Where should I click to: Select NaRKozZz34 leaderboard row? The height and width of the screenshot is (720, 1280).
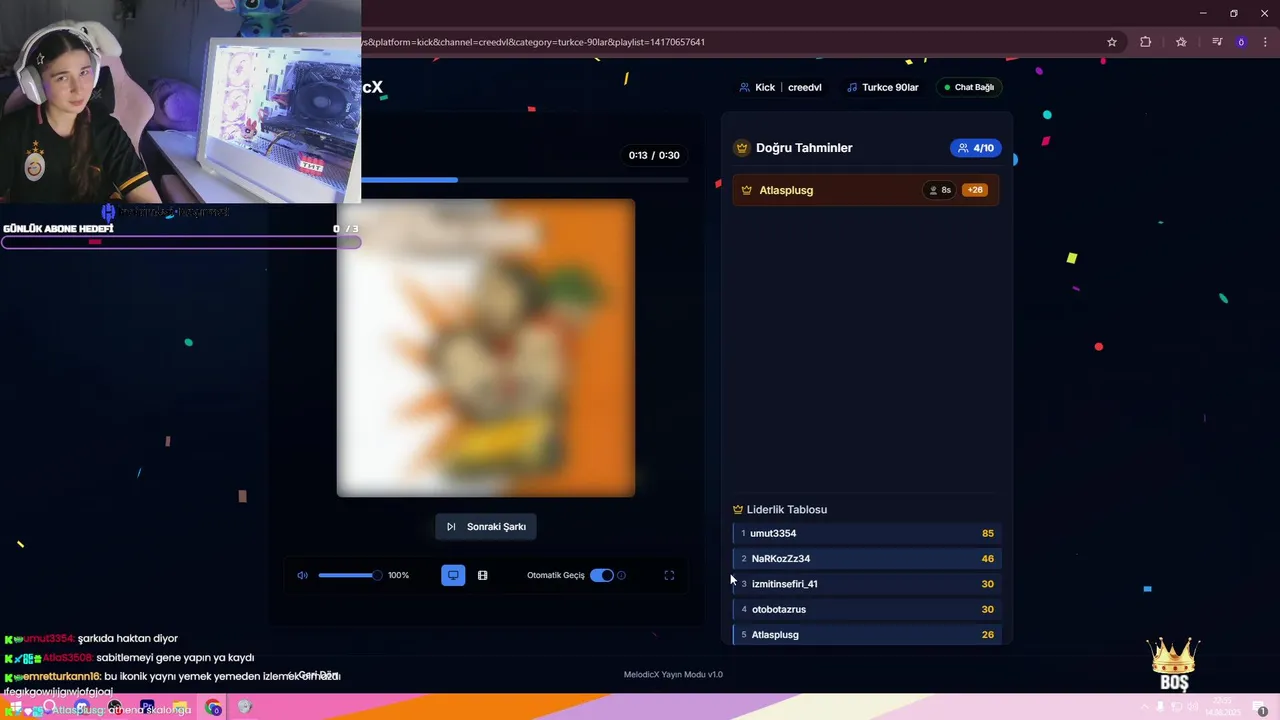pos(866,559)
